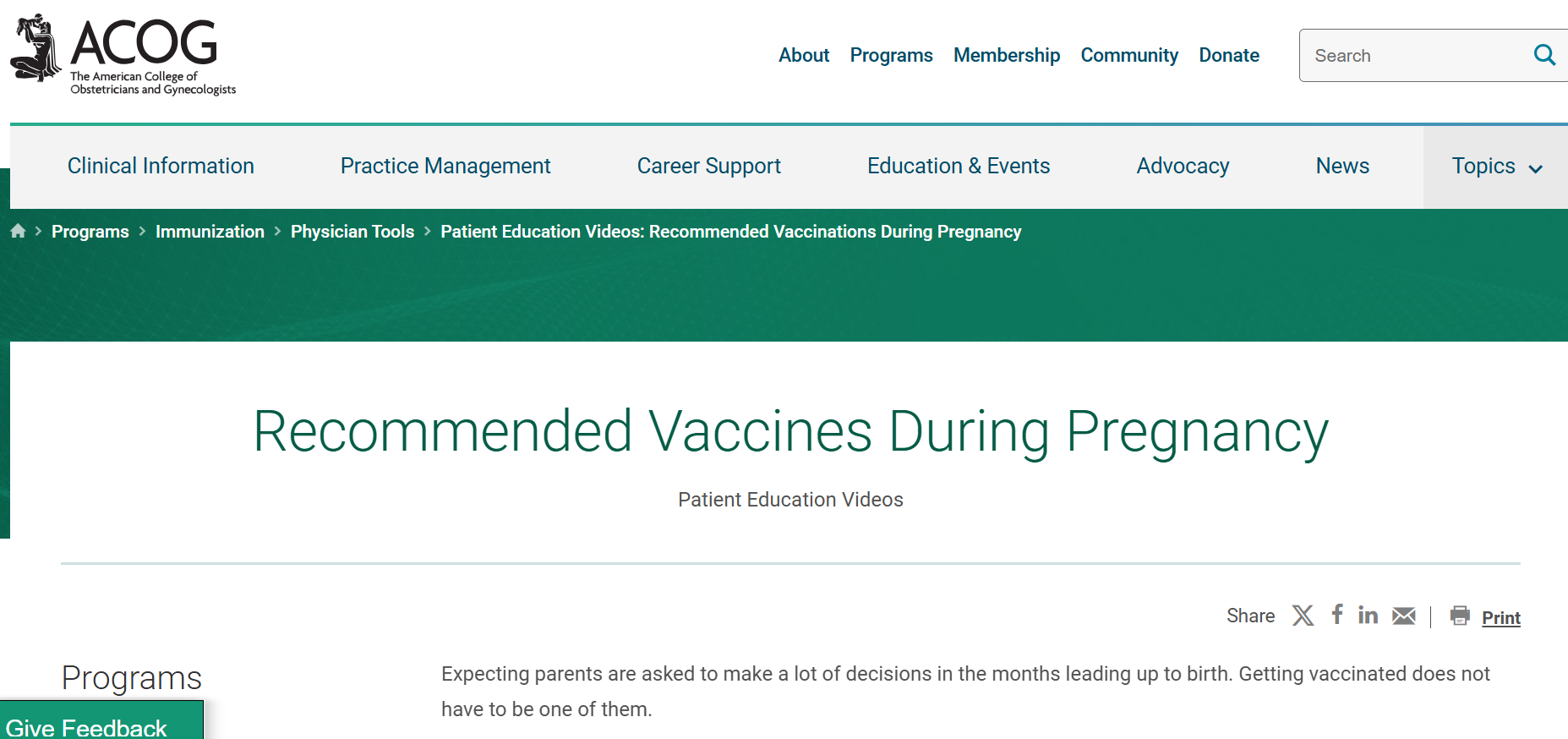The width and height of the screenshot is (1568, 739).
Task: Open the Practice Management menu
Action: tap(445, 167)
